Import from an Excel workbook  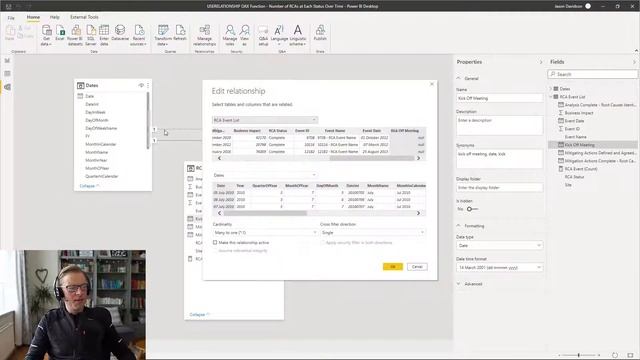[60, 33]
